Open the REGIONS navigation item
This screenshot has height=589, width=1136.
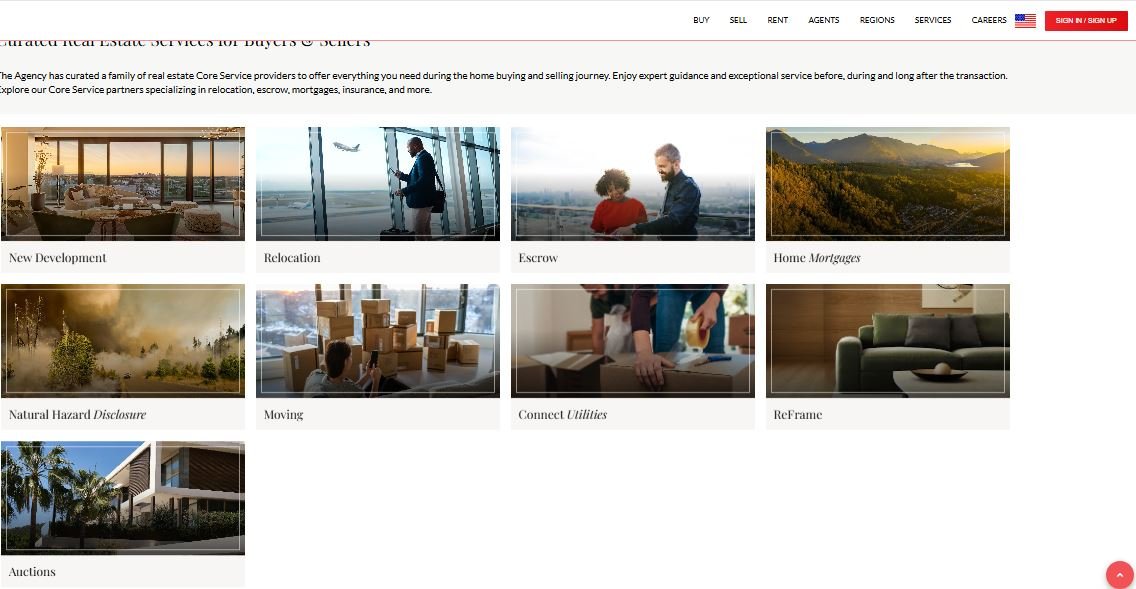point(877,20)
